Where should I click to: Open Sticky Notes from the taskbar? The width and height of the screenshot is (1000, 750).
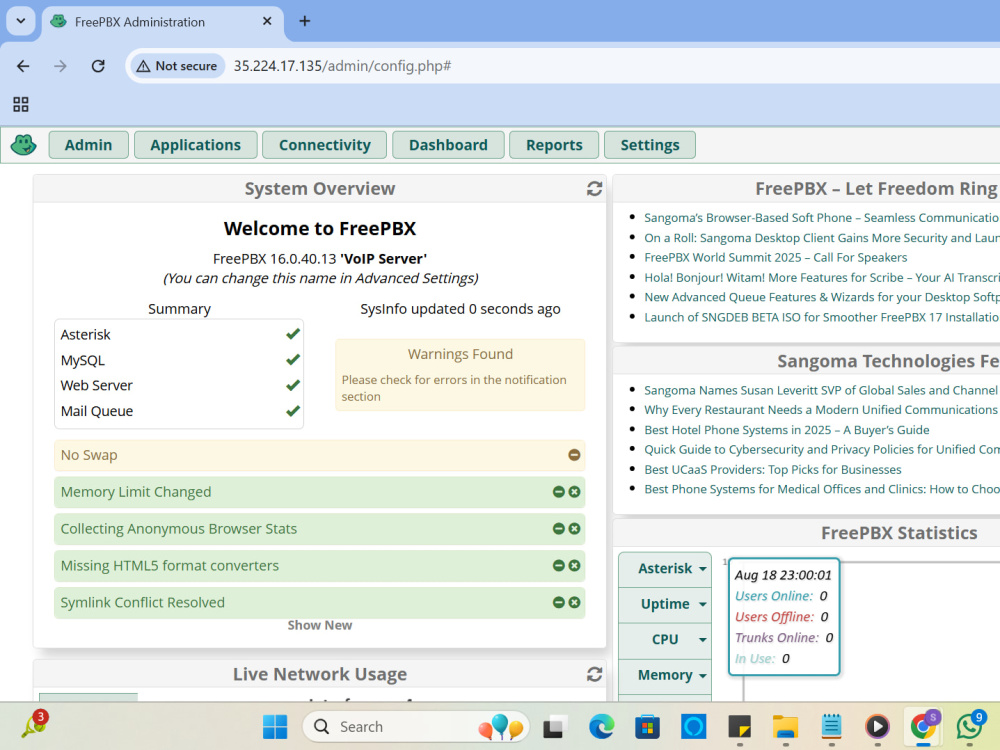click(x=739, y=726)
